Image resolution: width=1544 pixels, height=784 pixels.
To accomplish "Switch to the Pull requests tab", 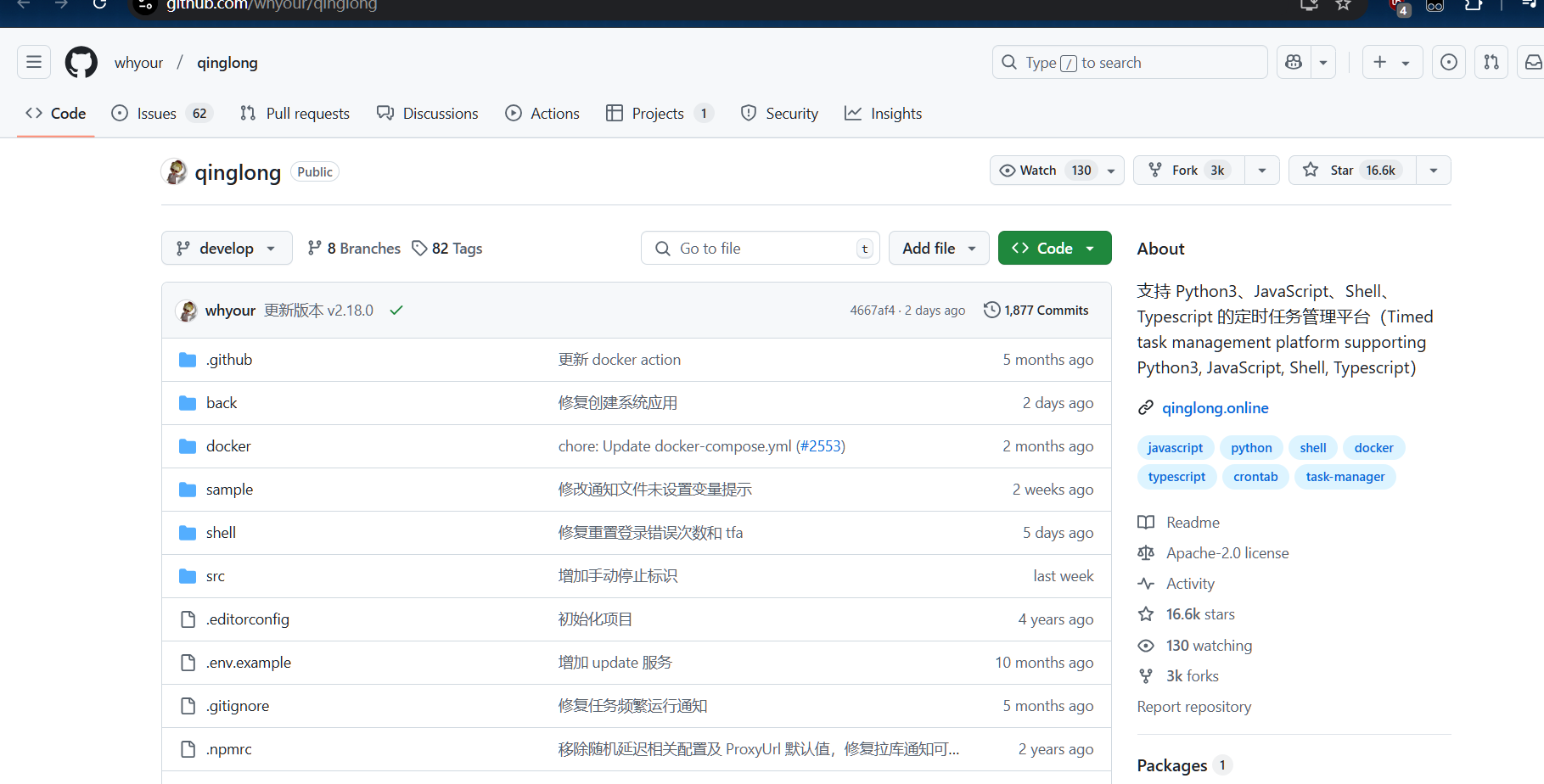I will (x=295, y=114).
